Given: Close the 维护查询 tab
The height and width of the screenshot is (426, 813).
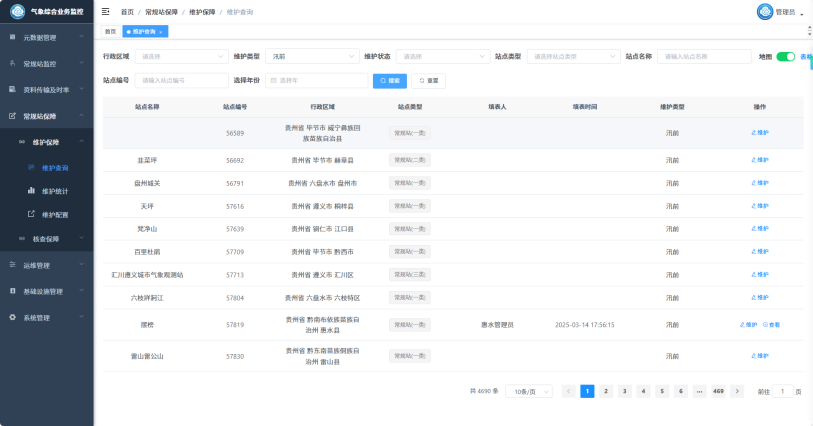Looking at the screenshot, I should tap(160, 32).
